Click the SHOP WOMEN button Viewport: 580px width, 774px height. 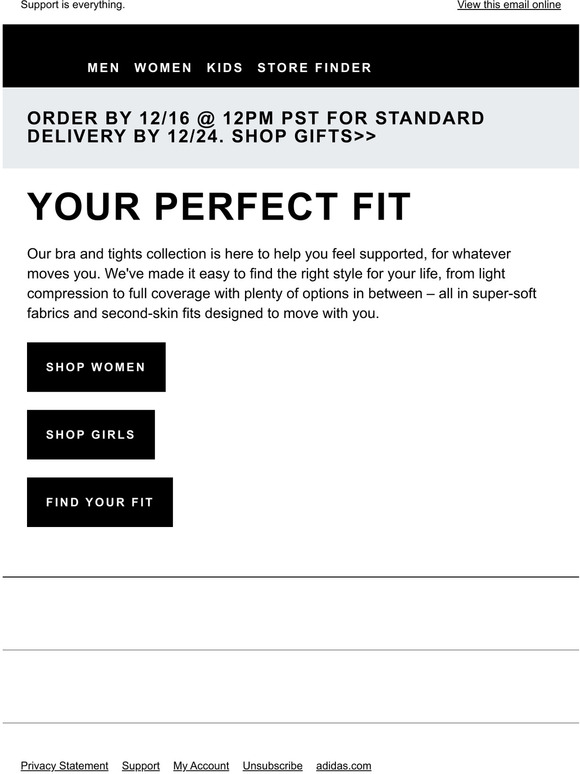[96, 367]
